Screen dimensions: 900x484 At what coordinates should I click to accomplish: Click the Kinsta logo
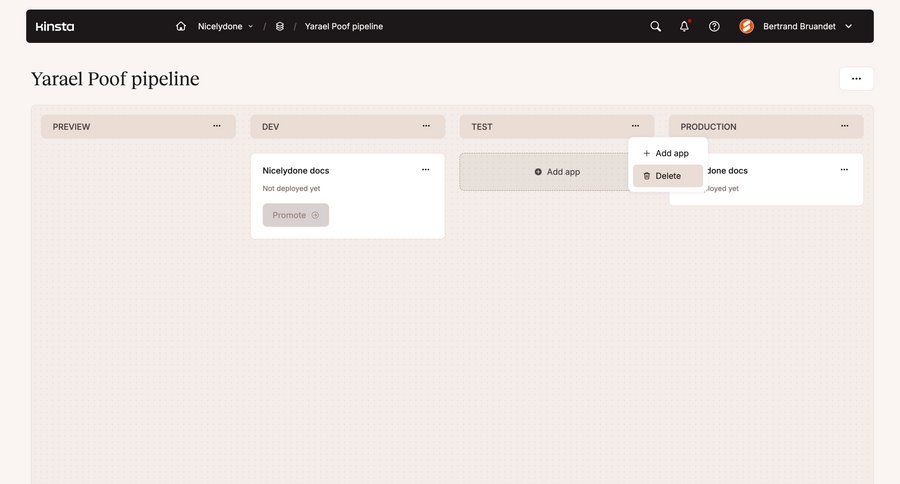(55, 26)
